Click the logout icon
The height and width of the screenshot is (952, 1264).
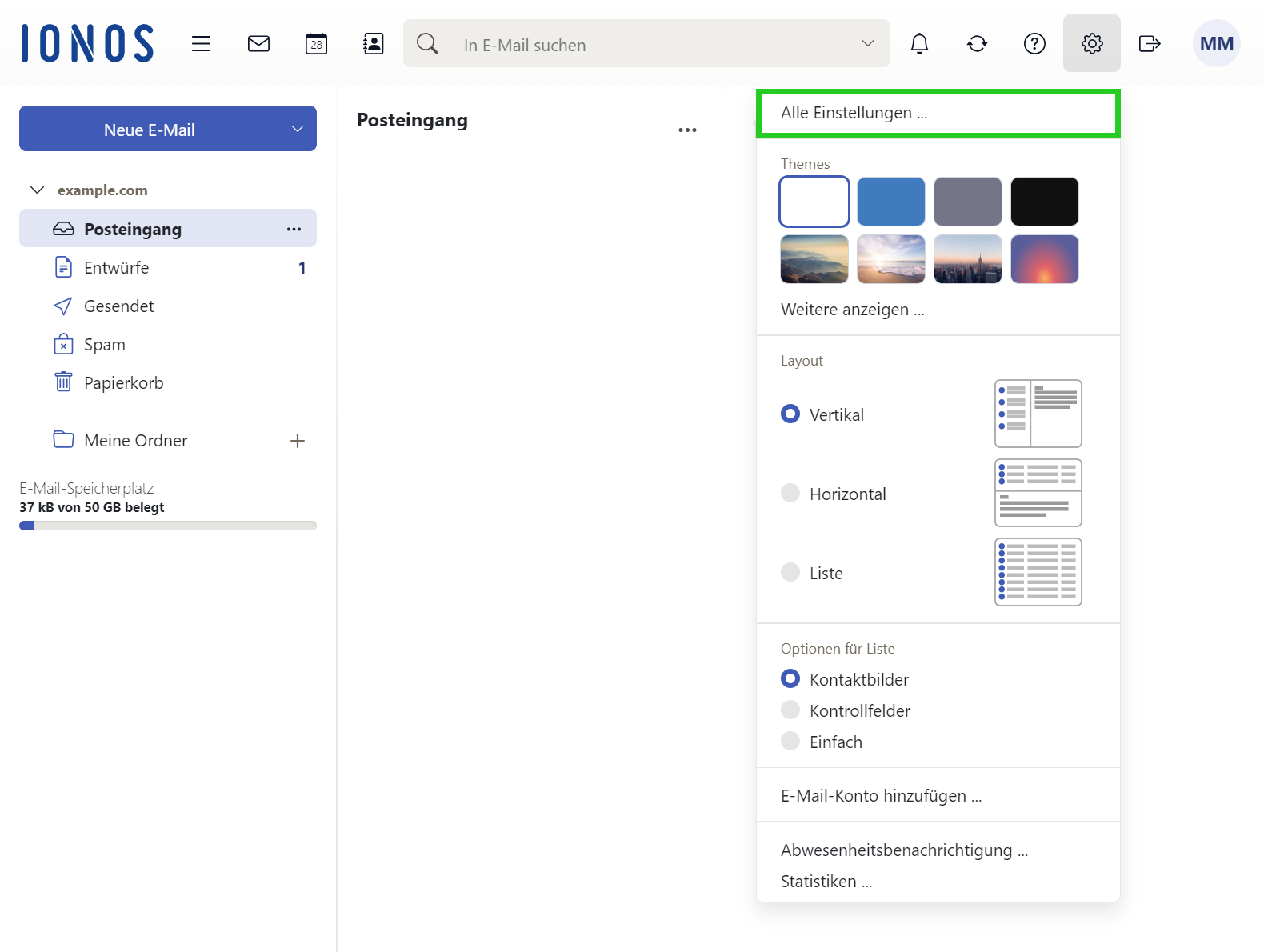coord(1150,44)
